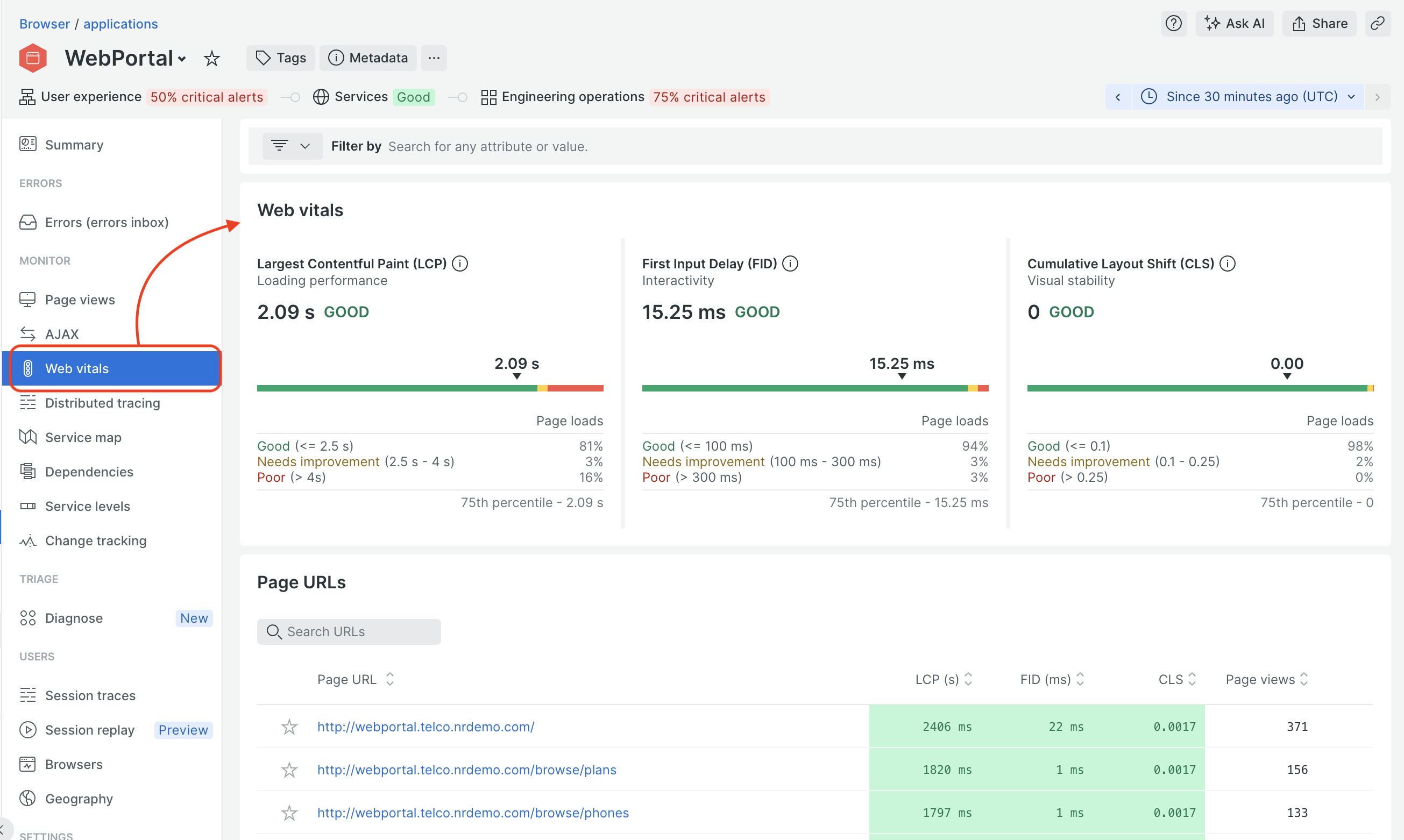The height and width of the screenshot is (840, 1404).
Task: Open Distributed tracing in sidebar
Action: pyautogui.click(x=102, y=402)
